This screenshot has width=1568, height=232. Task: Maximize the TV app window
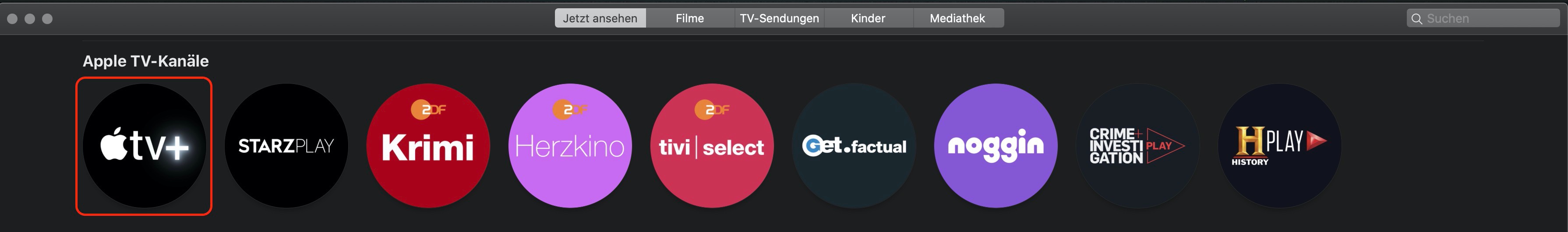point(47,19)
